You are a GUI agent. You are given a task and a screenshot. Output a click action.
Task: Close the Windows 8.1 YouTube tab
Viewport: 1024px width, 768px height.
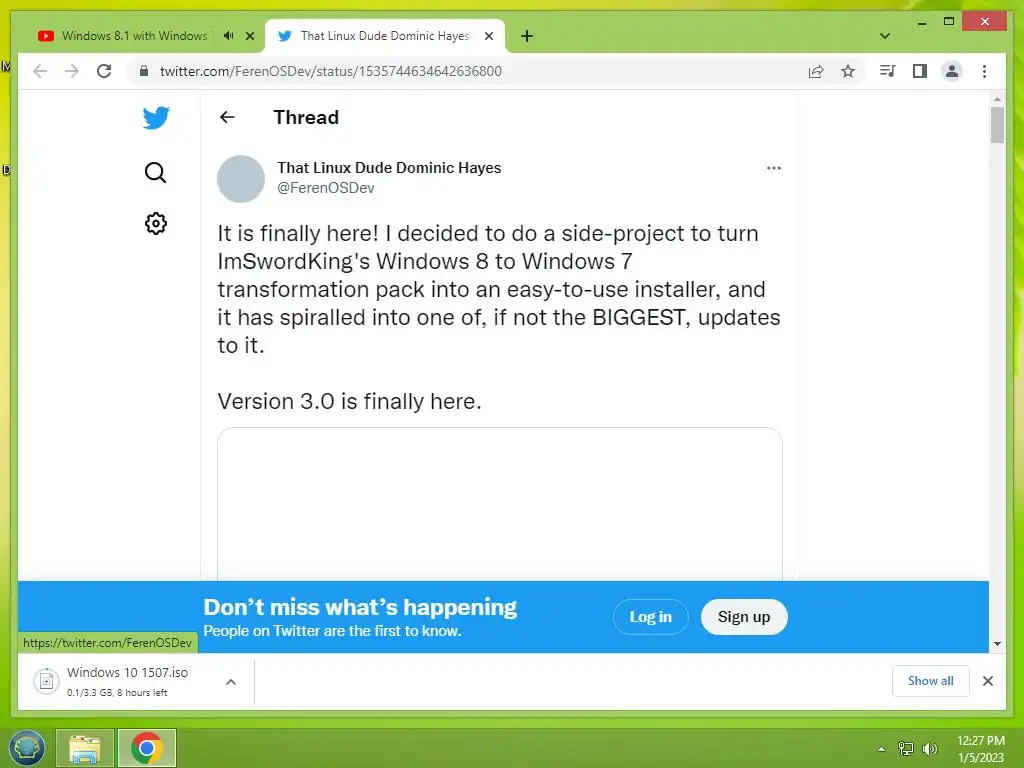(x=249, y=36)
